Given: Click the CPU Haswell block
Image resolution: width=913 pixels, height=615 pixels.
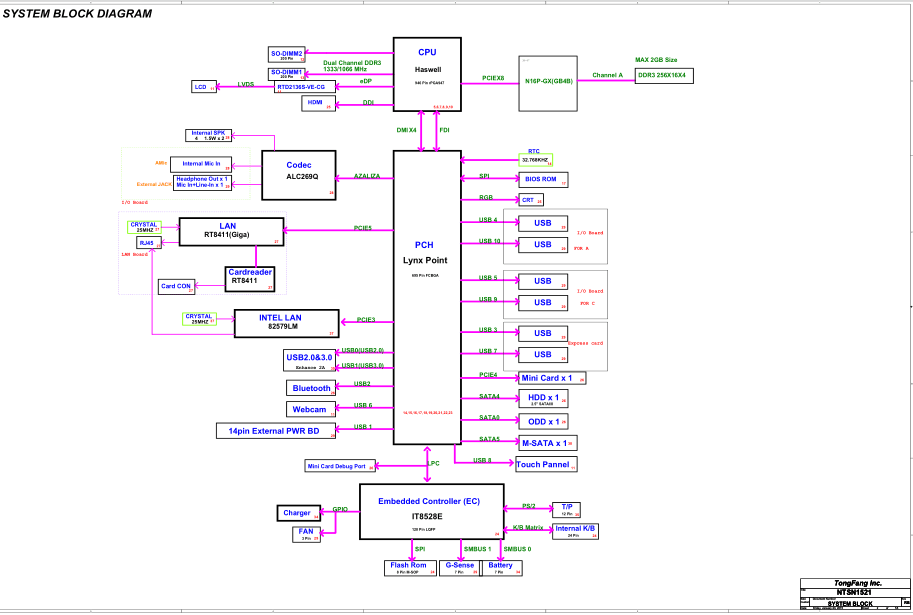Looking at the screenshot, I should [x=427, y=75].
